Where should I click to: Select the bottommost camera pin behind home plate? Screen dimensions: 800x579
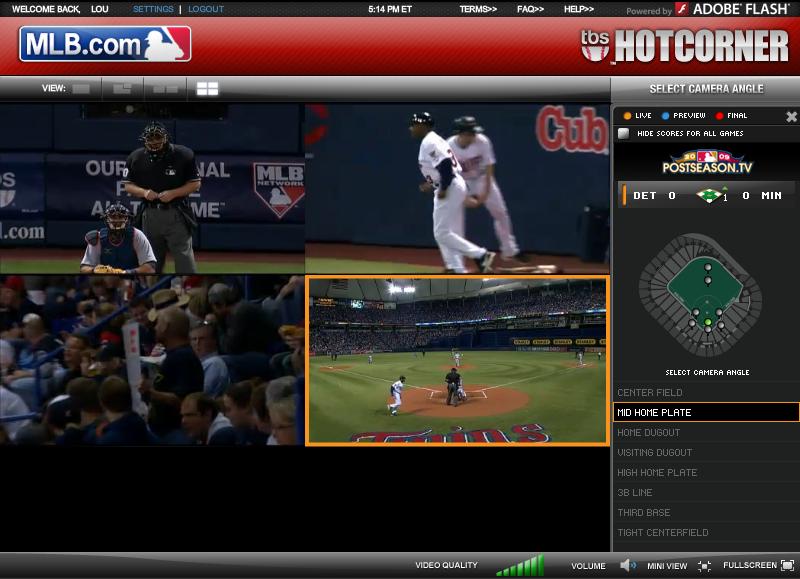pos(708,330)
